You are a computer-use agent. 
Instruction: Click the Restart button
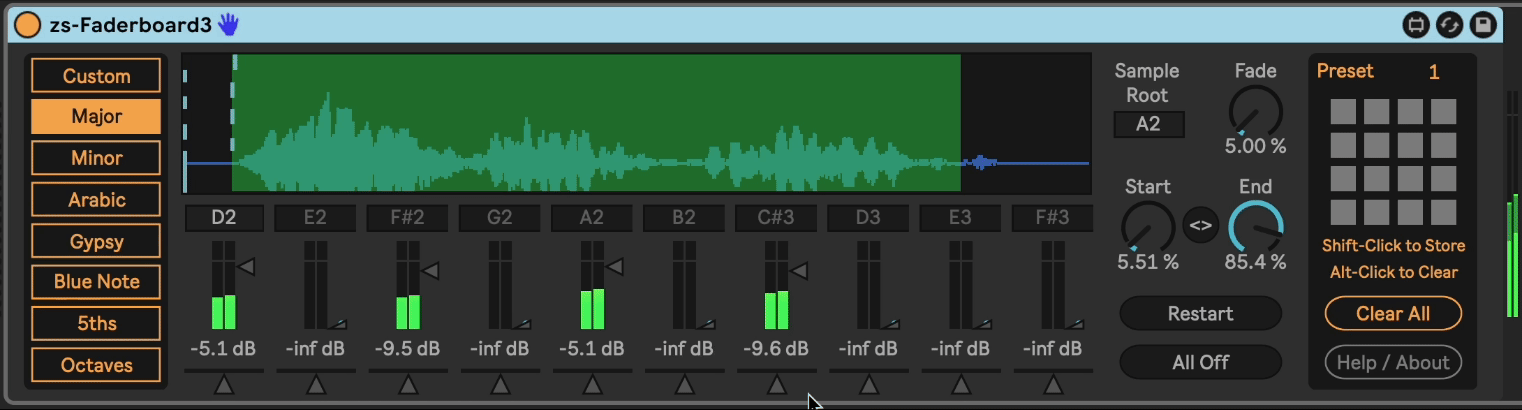(x=1200, y=313)
